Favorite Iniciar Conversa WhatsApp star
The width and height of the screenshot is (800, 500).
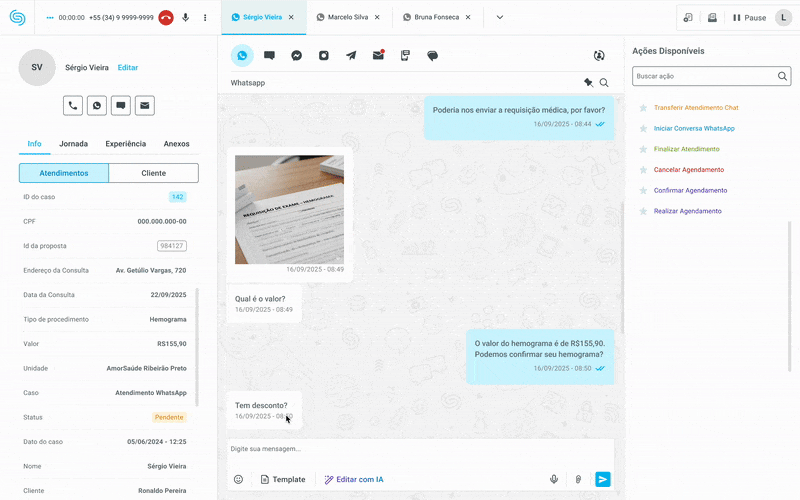pos(643,129)
